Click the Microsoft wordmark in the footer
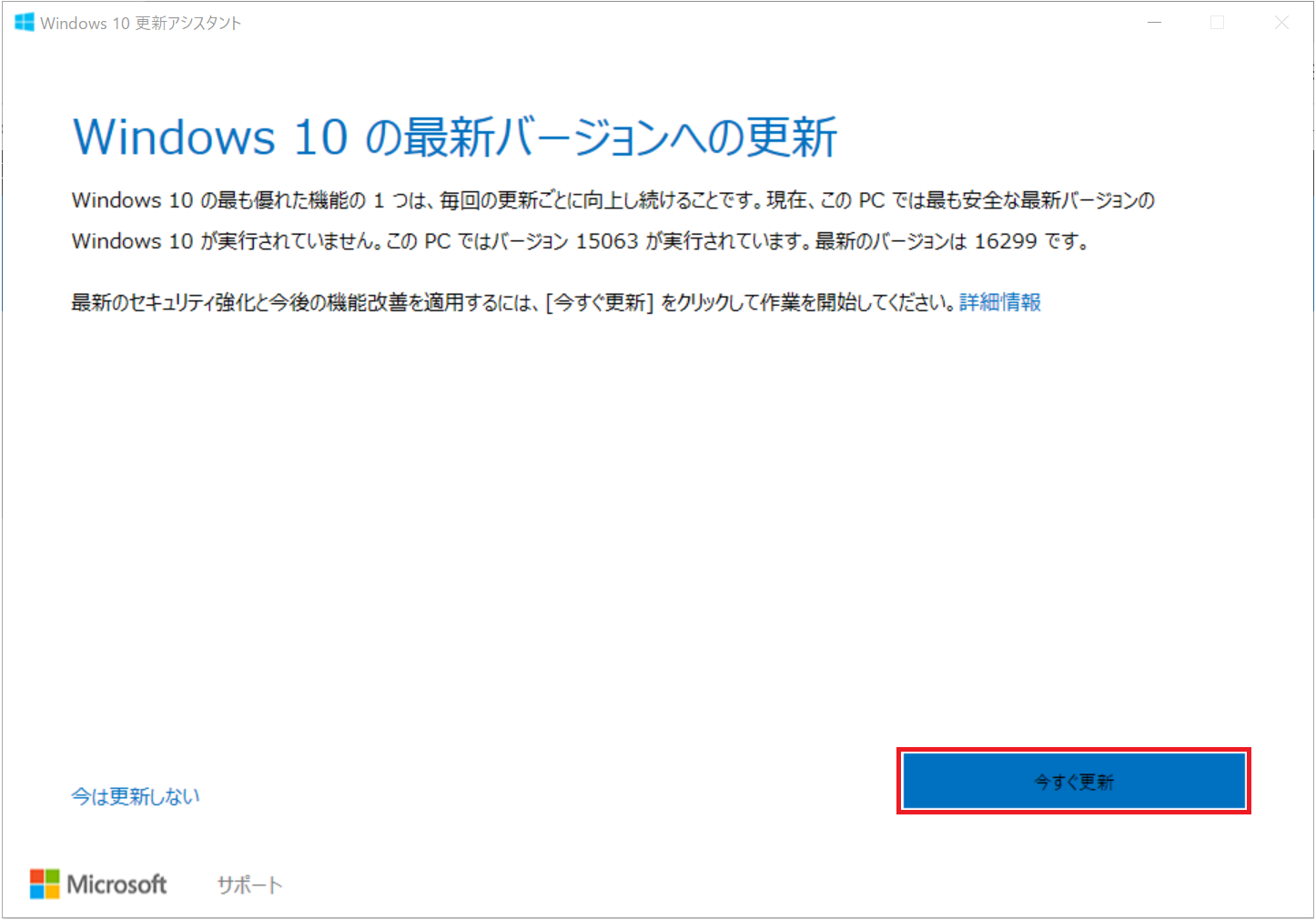Screen dimensions: 1316x920 tap(116, 885)
